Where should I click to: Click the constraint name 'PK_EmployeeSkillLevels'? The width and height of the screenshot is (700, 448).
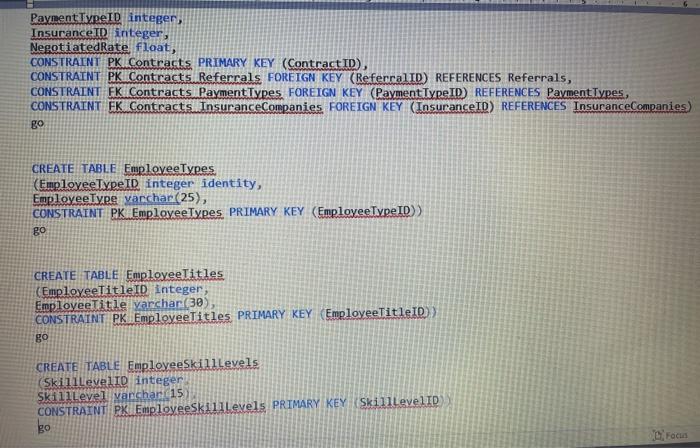[190, 408]
